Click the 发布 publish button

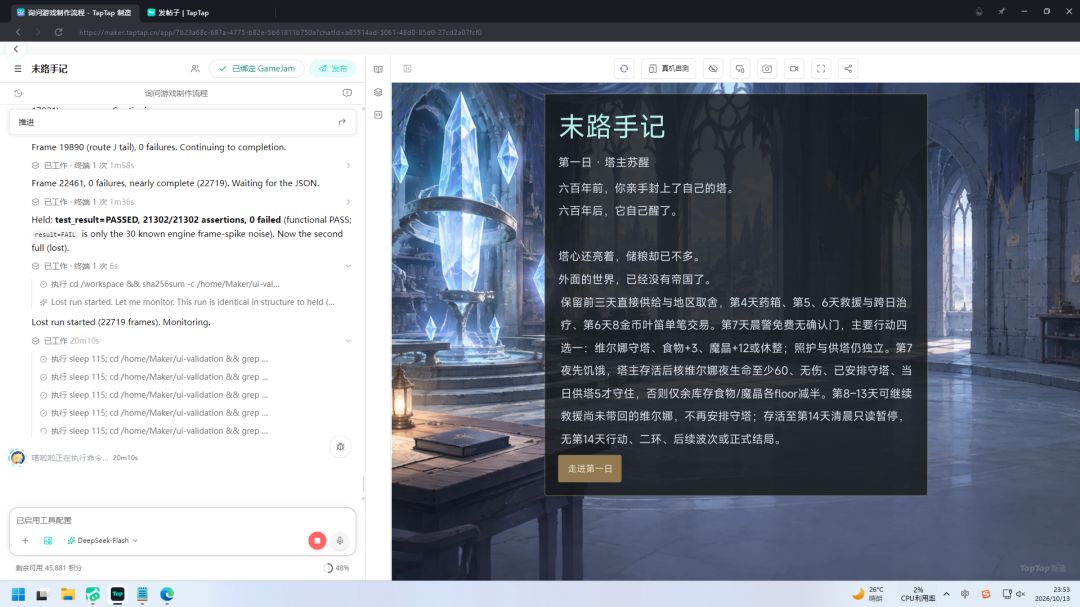pyautogui.click(x=333, y=69)
